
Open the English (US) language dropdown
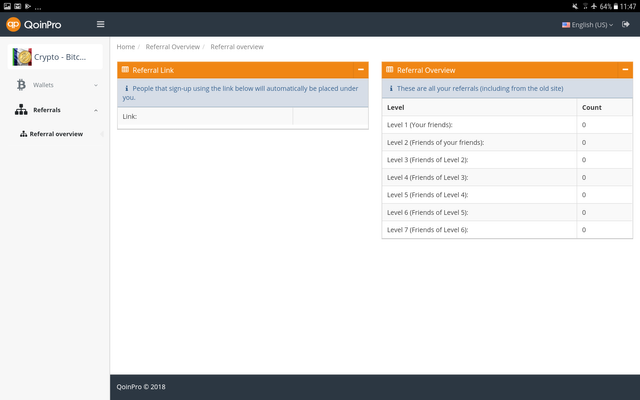[x=587, y=25]
